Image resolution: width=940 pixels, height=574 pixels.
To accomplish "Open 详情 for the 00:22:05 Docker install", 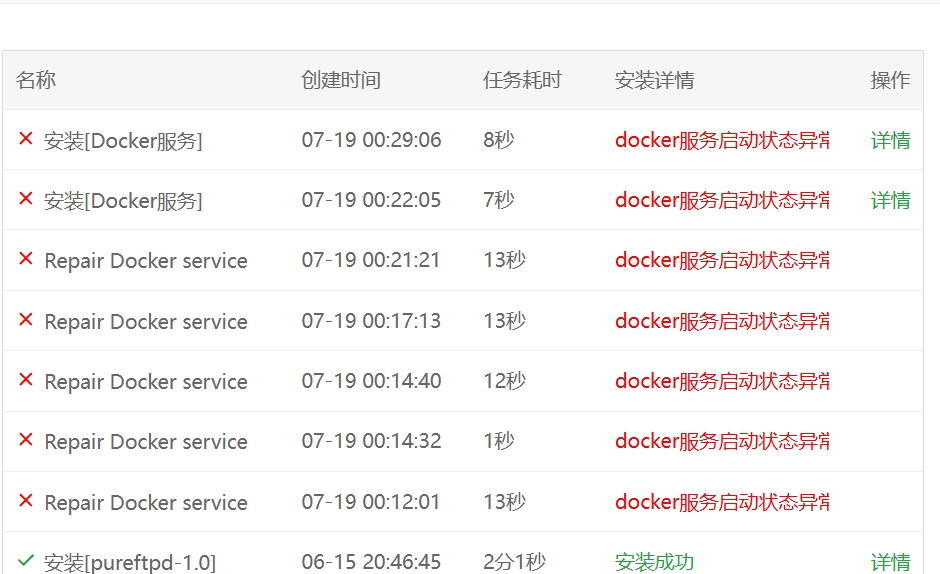I will point(890,200).
